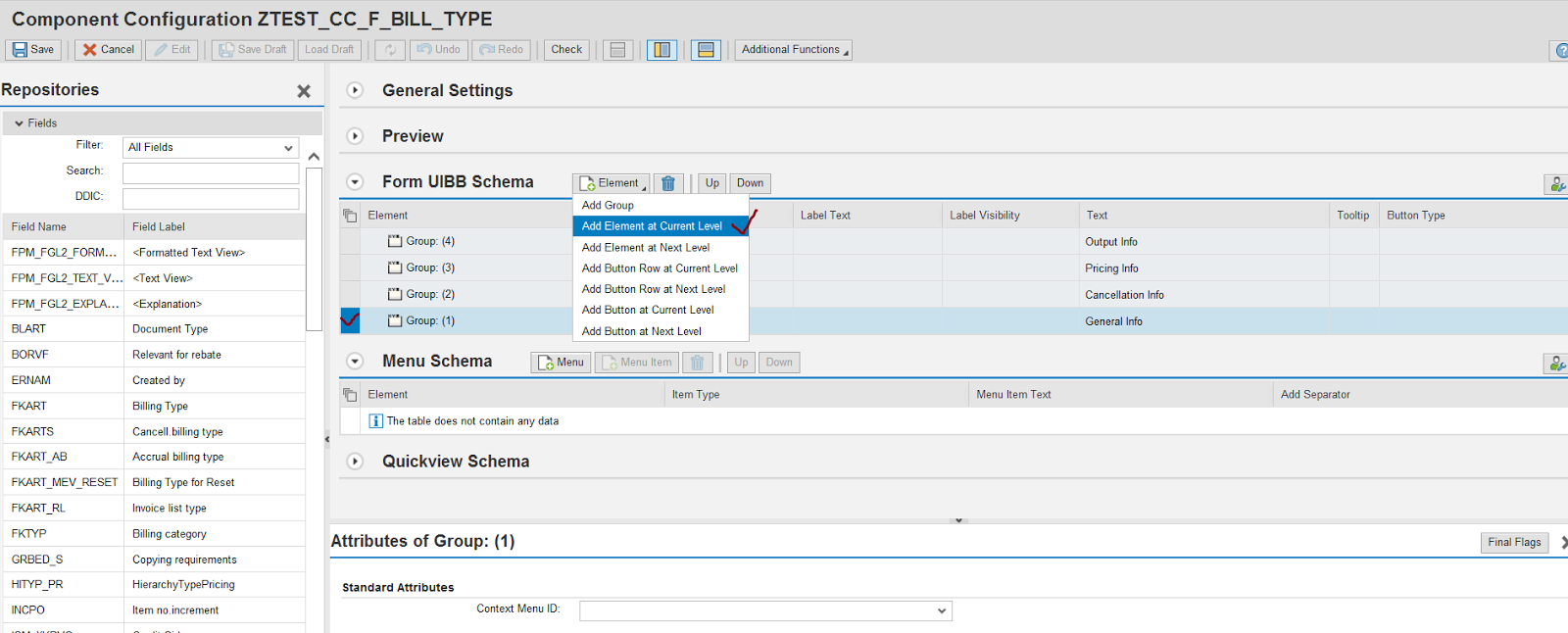
Task: Click the single-pane layout icon
Action: 617,50
